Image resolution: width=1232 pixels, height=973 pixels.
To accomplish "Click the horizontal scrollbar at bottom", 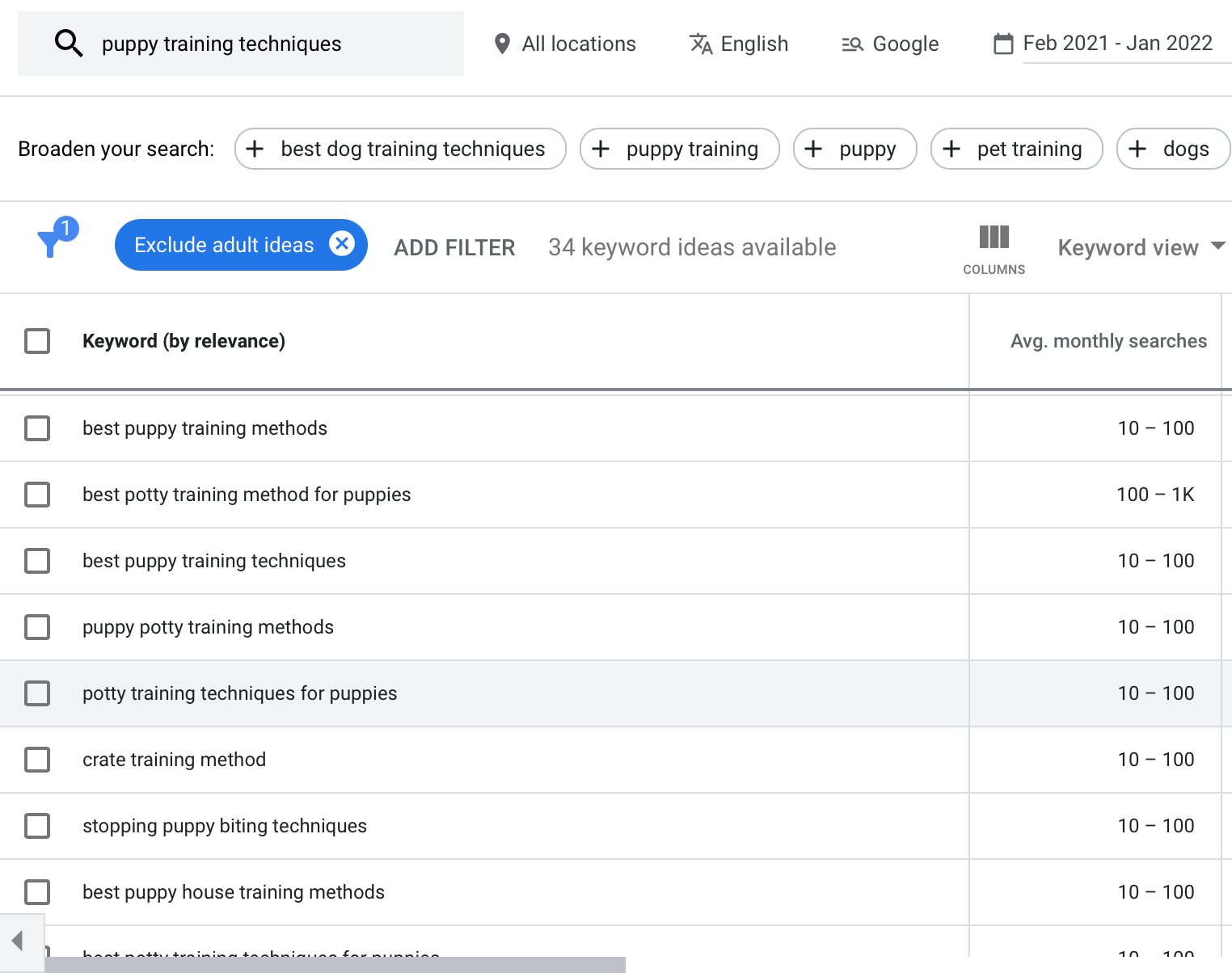I will point(335,965).
